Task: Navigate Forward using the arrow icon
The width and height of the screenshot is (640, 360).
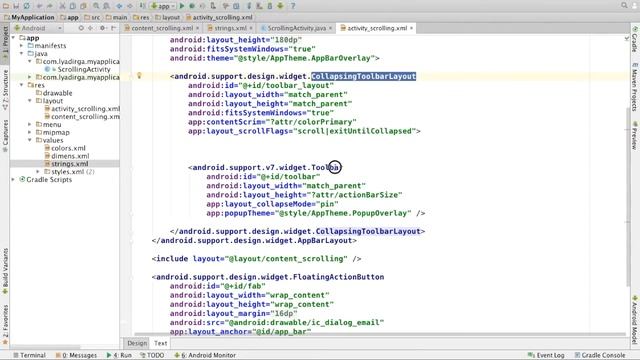Action: coord(129,6)
